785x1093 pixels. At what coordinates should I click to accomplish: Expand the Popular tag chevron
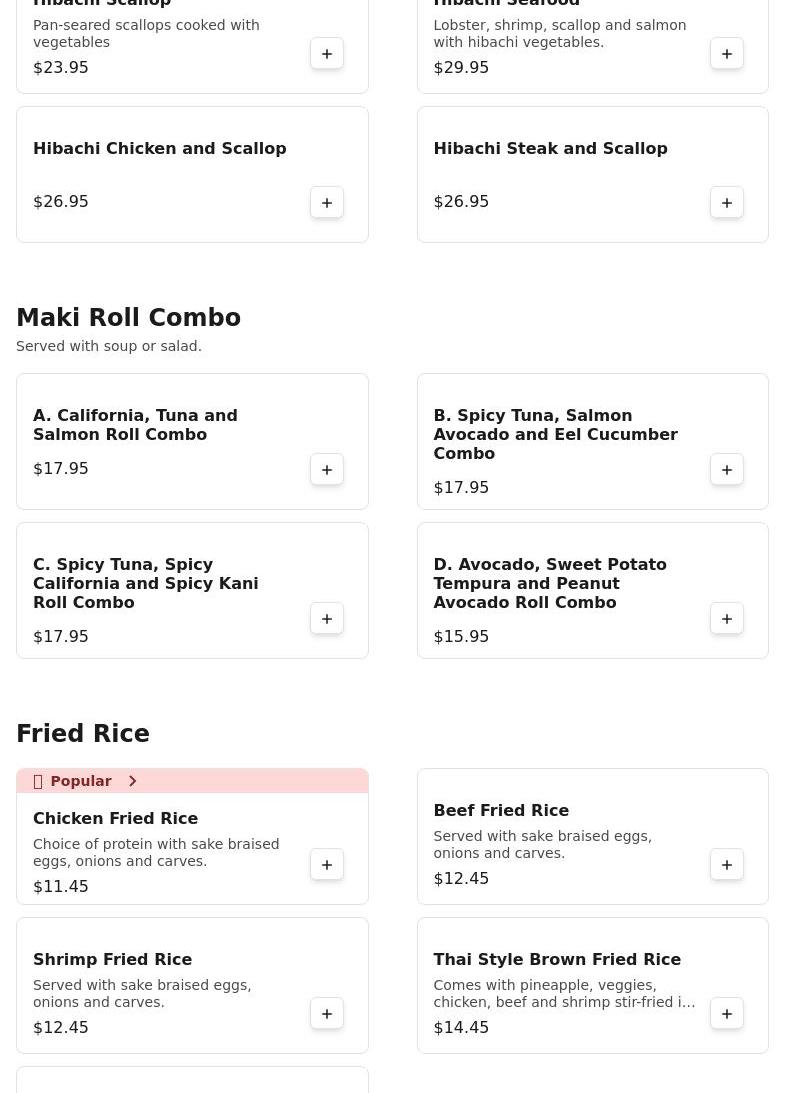point(132,781)
